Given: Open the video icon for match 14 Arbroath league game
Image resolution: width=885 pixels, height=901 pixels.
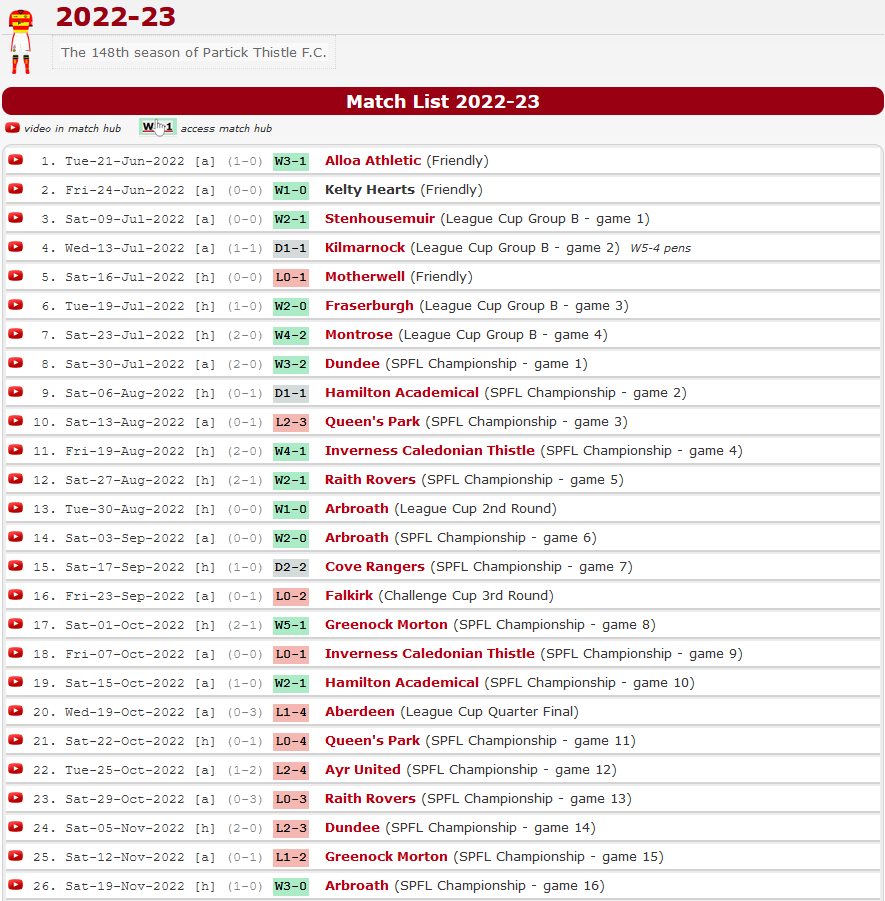Looking at the screenshot, I should [16, 537].
